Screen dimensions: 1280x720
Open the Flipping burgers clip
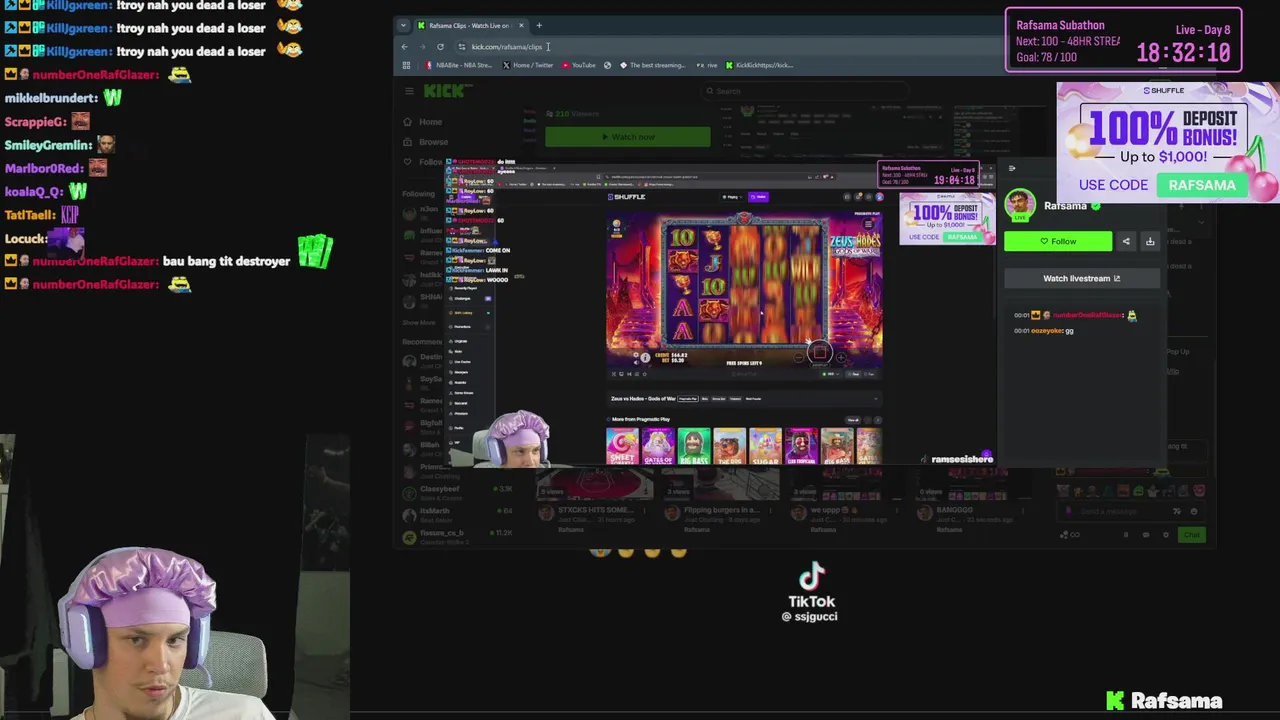tap(722, 510)
